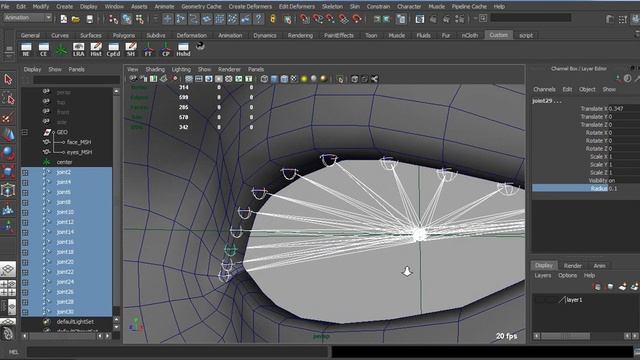Click layer1 color swatch slot
The height and width of the screenshot is (360, 640).
pyautogui.click(x=562, y=300)
